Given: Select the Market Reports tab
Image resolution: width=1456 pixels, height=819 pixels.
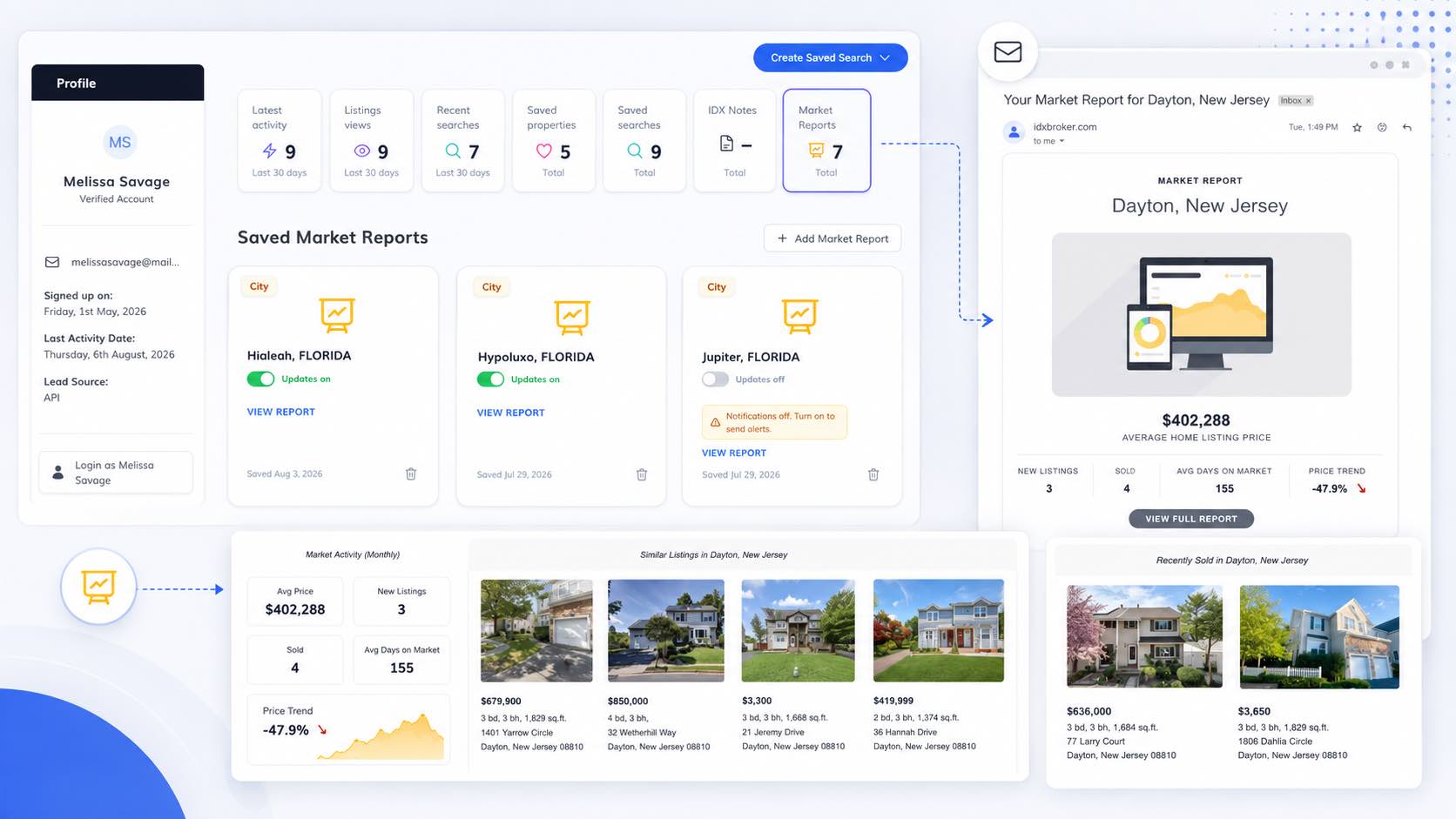Looking at the screenshot, I should [826, 140].
